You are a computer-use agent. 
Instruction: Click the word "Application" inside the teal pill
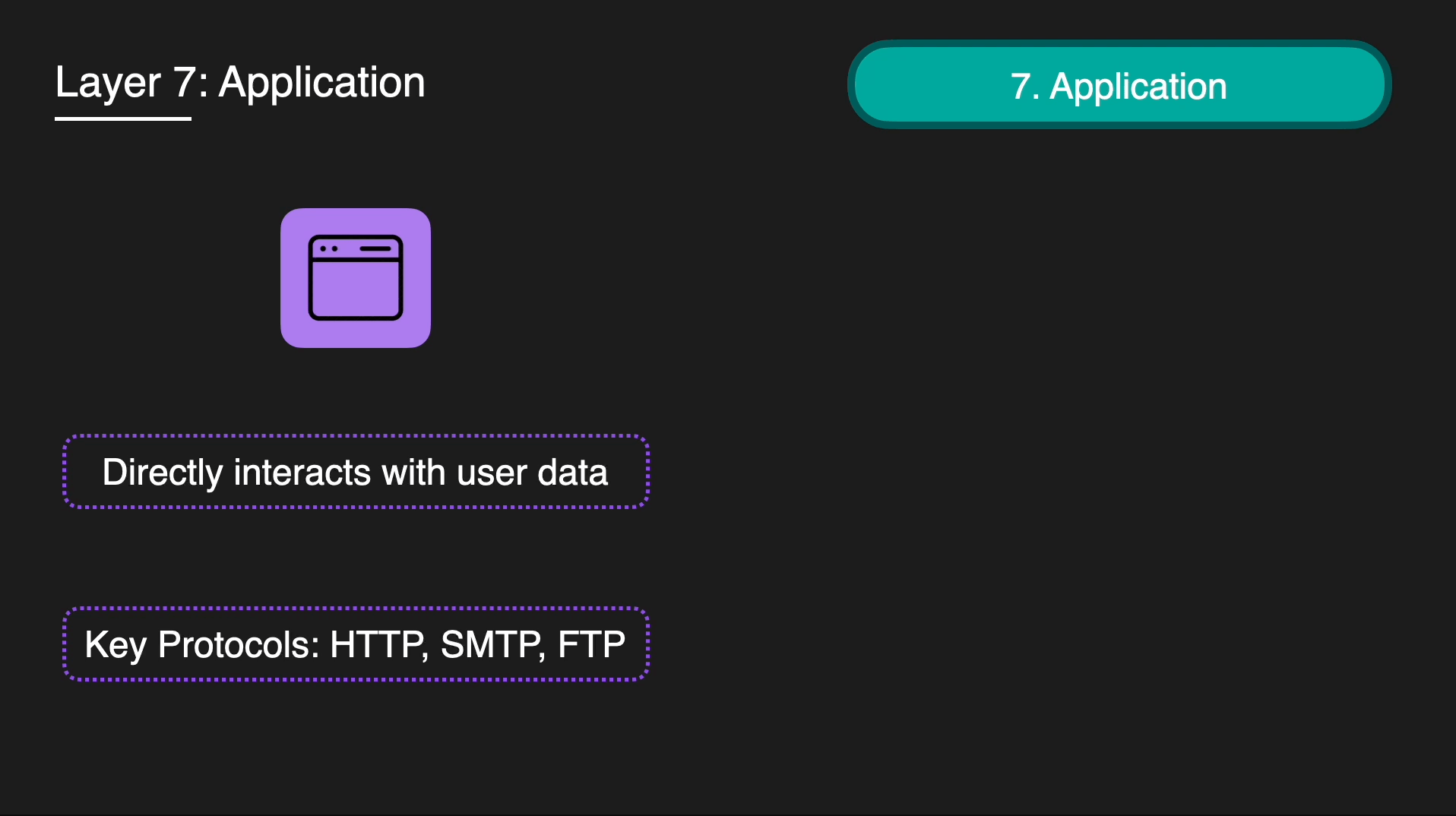(1138, 86)
